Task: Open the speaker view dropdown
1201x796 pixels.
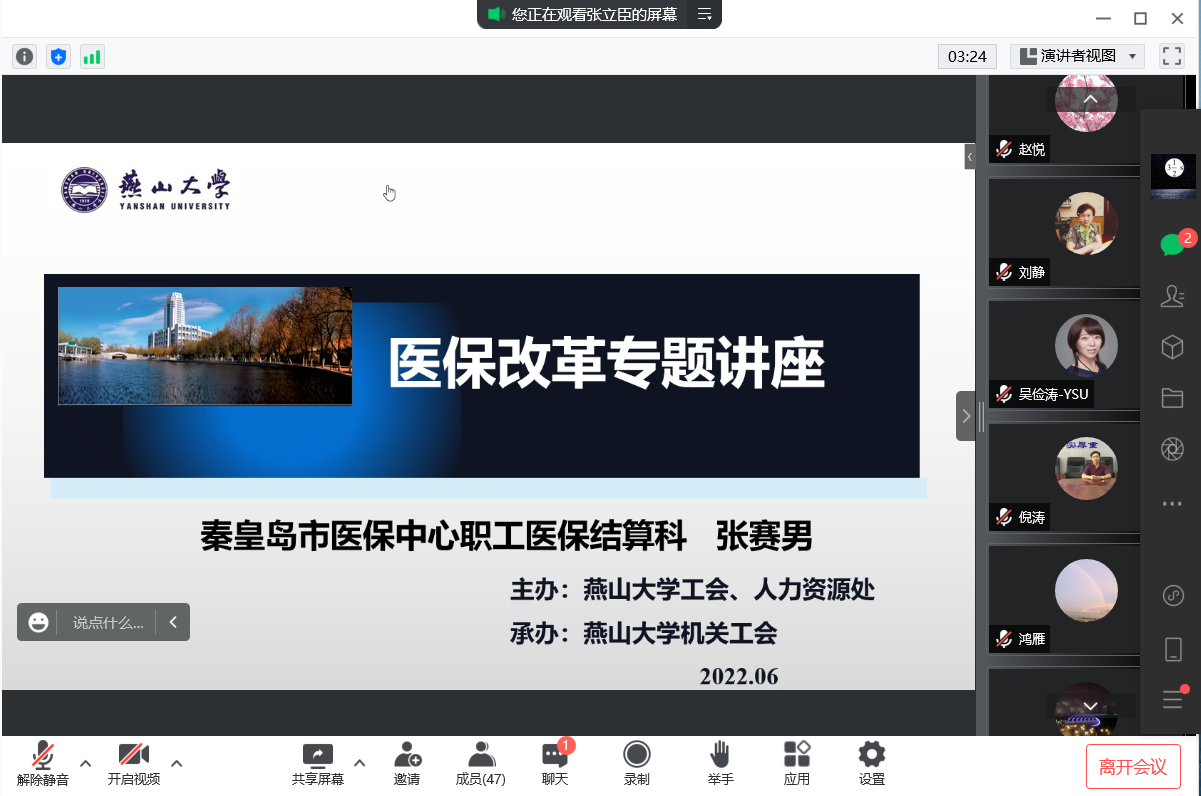Action: coord(1077,56)
